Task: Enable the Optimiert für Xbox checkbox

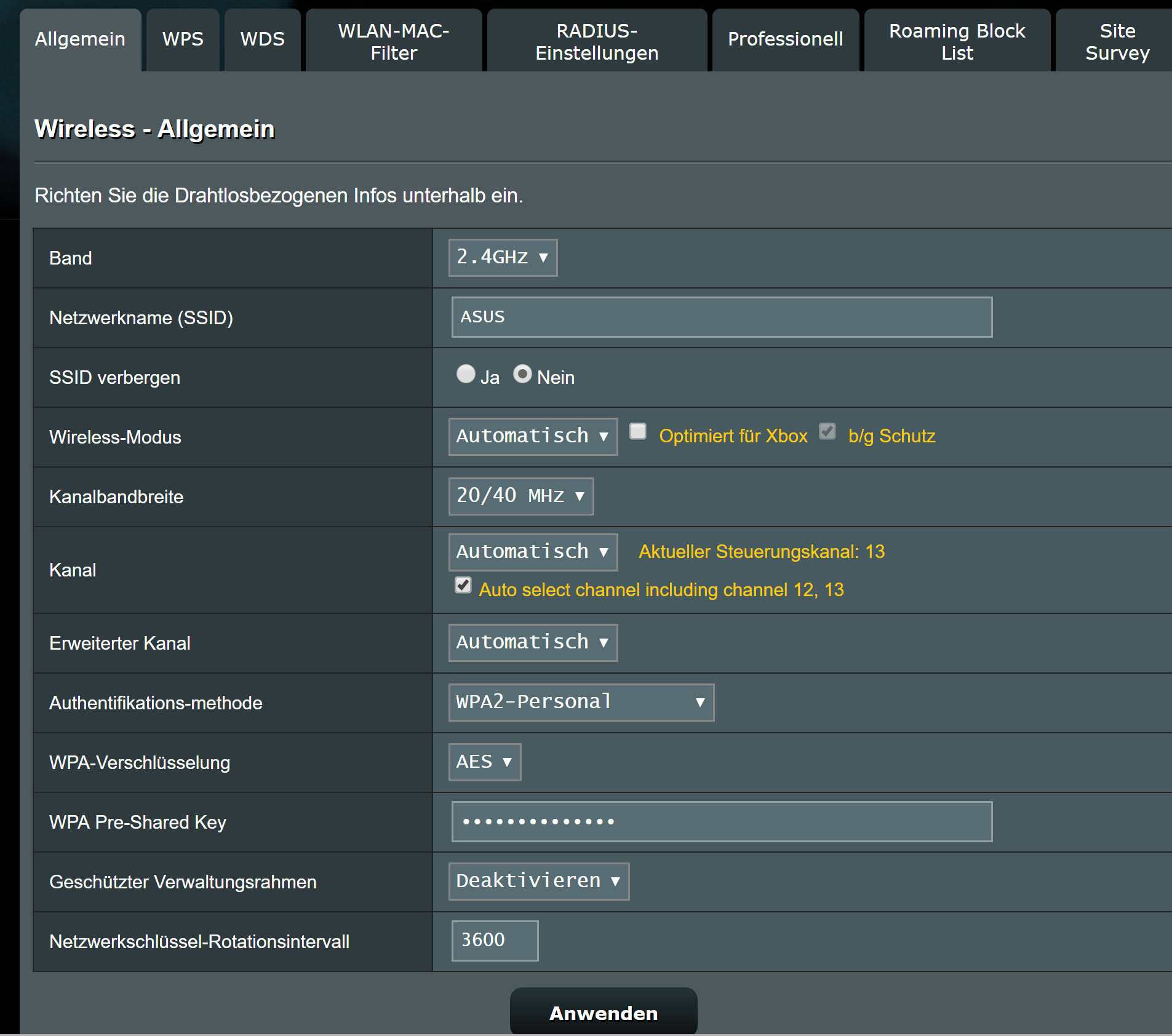Action: coord(638,431)
